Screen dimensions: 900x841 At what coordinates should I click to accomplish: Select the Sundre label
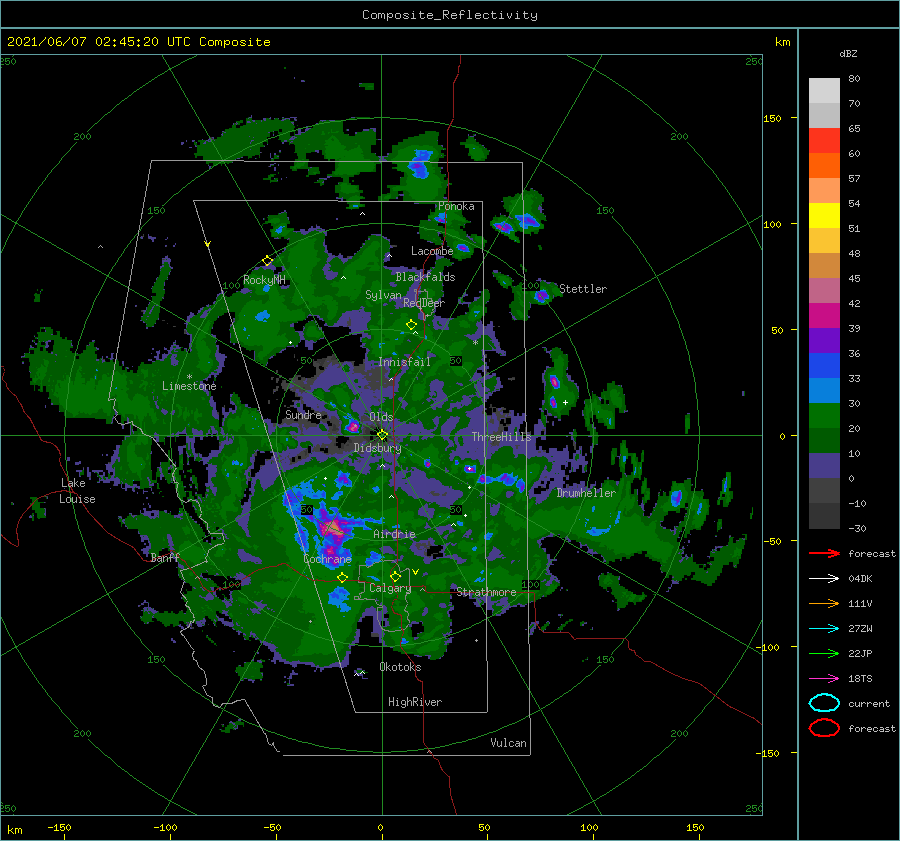(303, 414)
